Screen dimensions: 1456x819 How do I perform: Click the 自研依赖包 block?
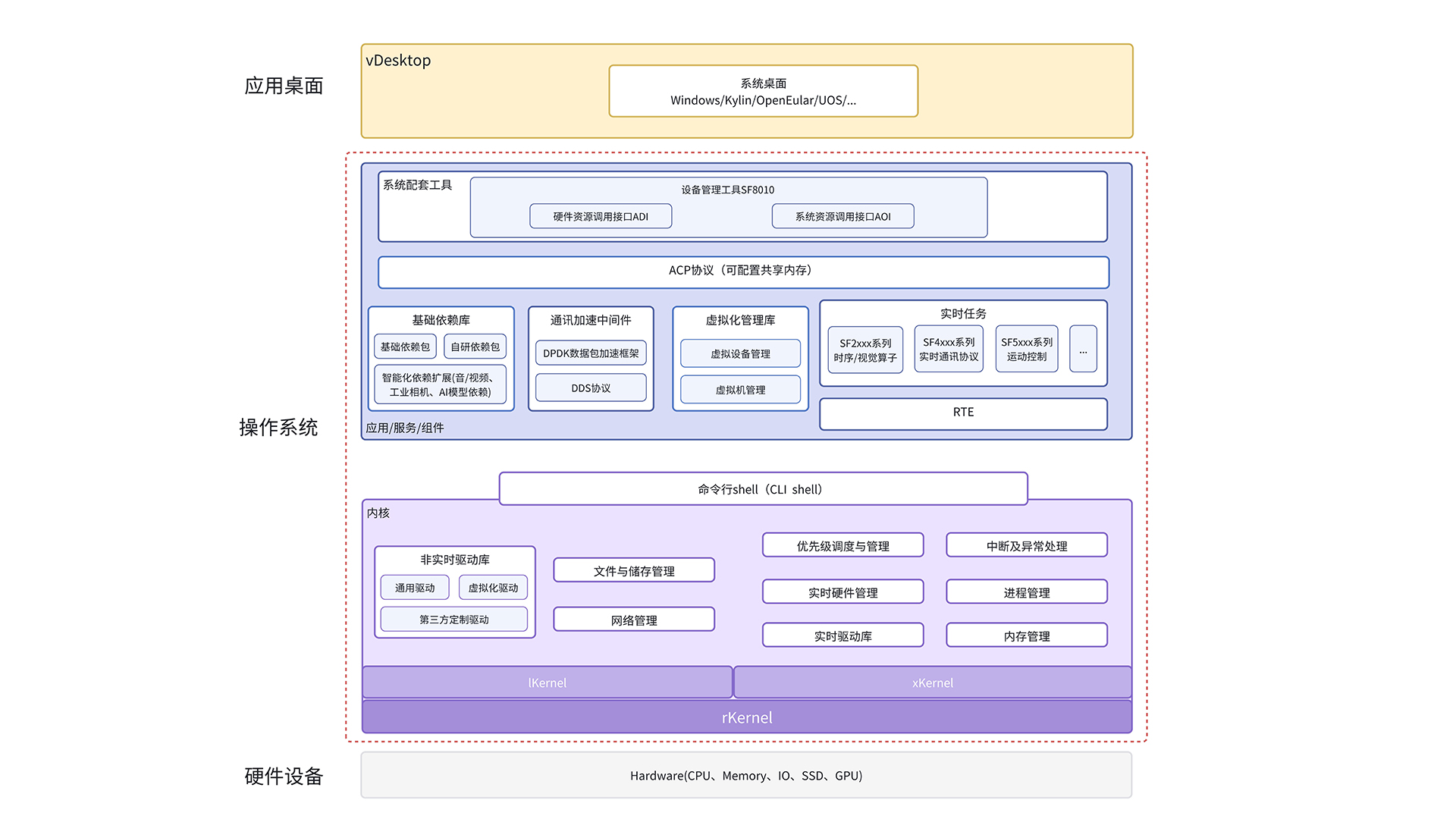point(475,347)
